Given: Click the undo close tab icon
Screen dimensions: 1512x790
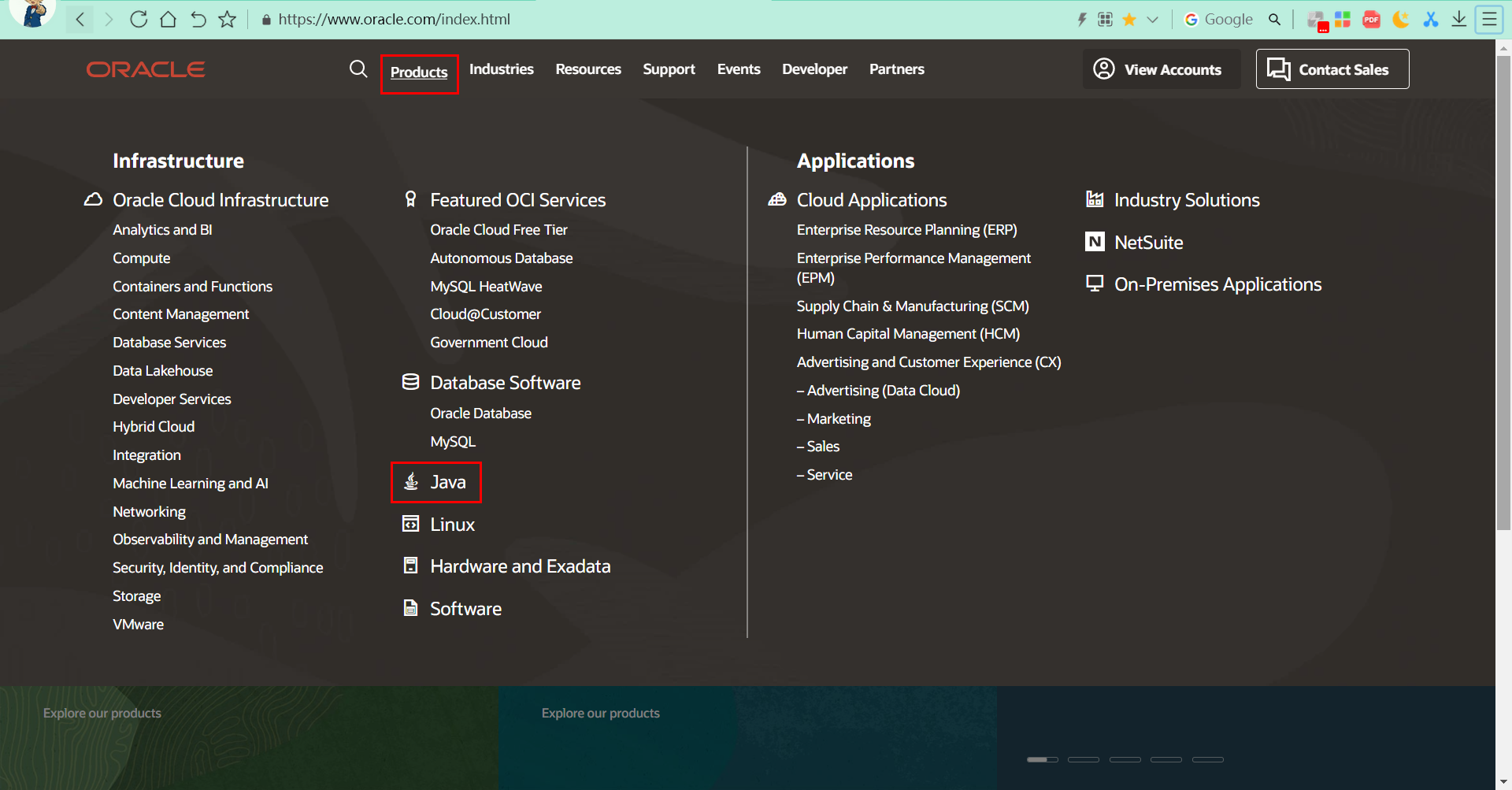Looking at the screenshot, I should (198, 19).
